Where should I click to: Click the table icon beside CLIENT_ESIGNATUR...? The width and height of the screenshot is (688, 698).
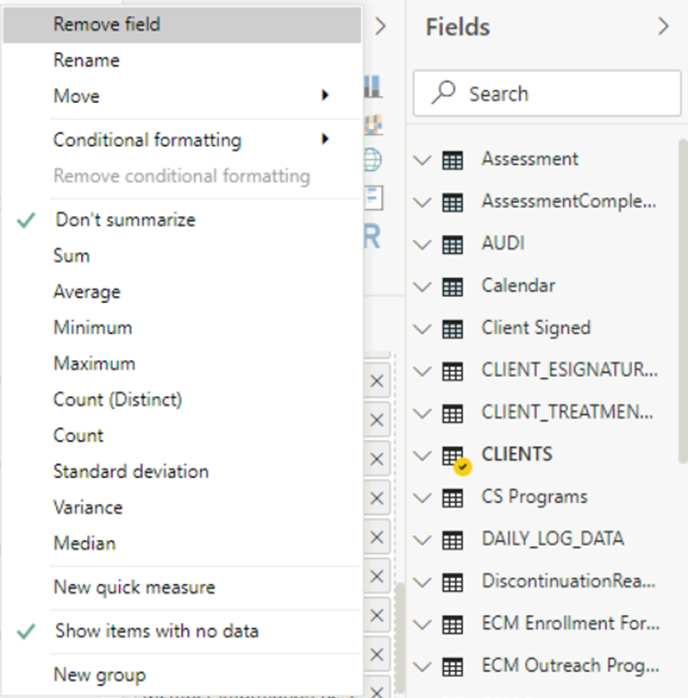point(453,371)
